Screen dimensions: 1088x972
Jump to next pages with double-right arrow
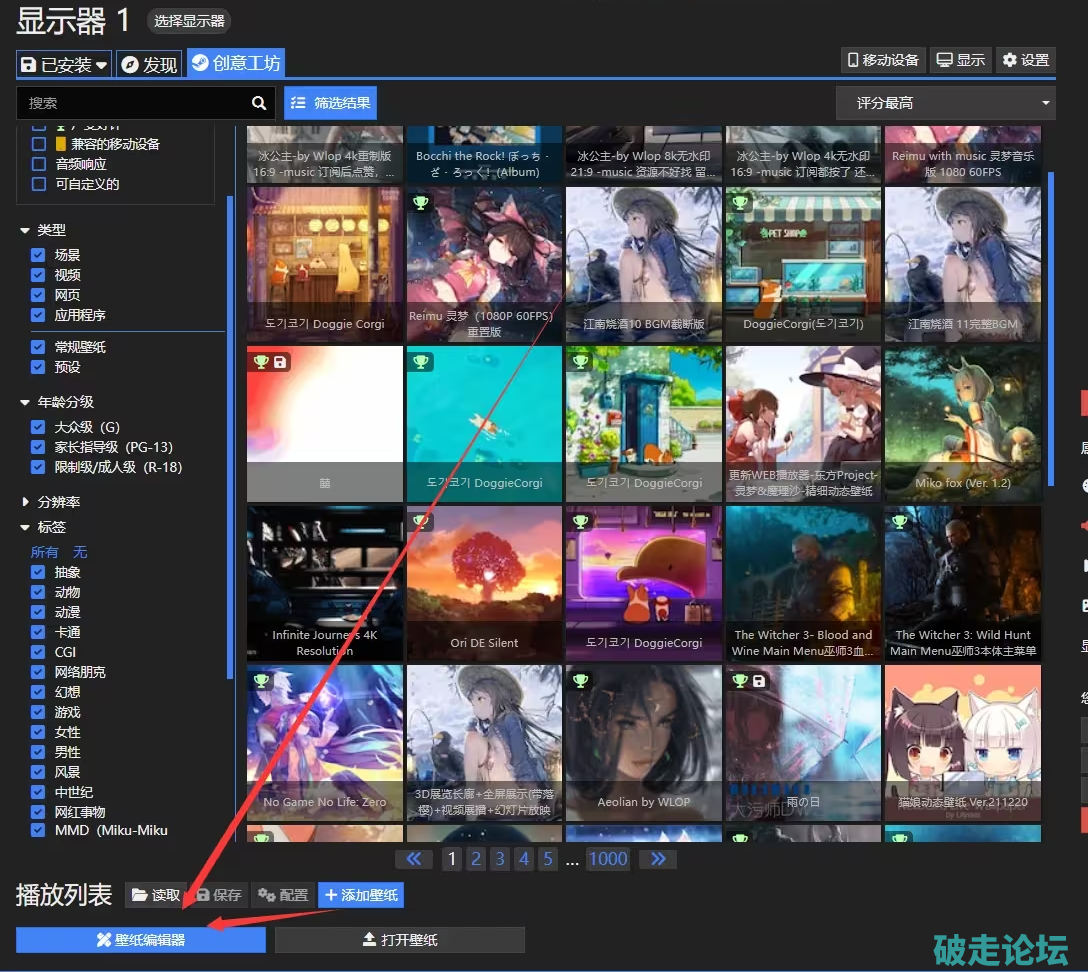coord(657,859)
